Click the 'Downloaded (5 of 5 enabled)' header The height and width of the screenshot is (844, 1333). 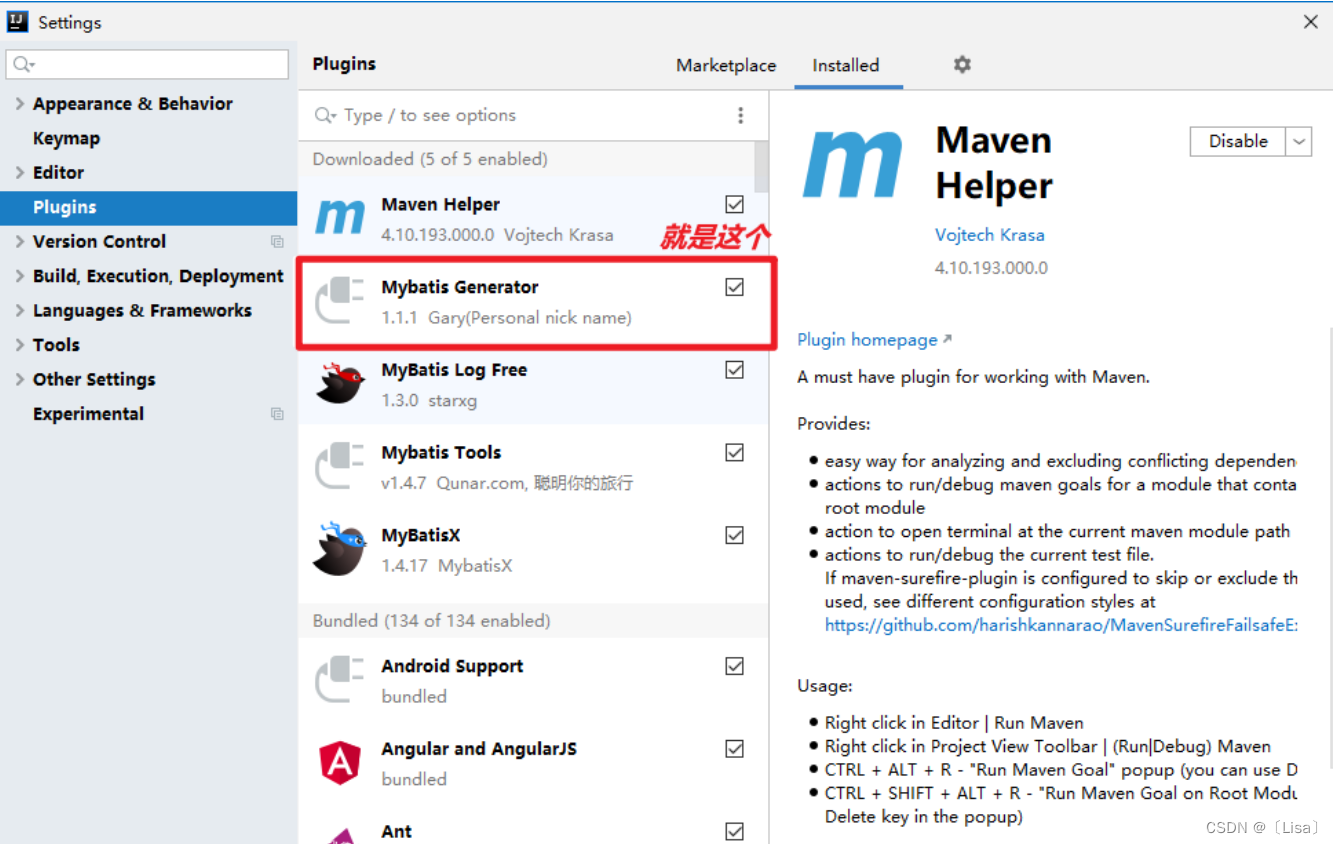coord(430,159)
